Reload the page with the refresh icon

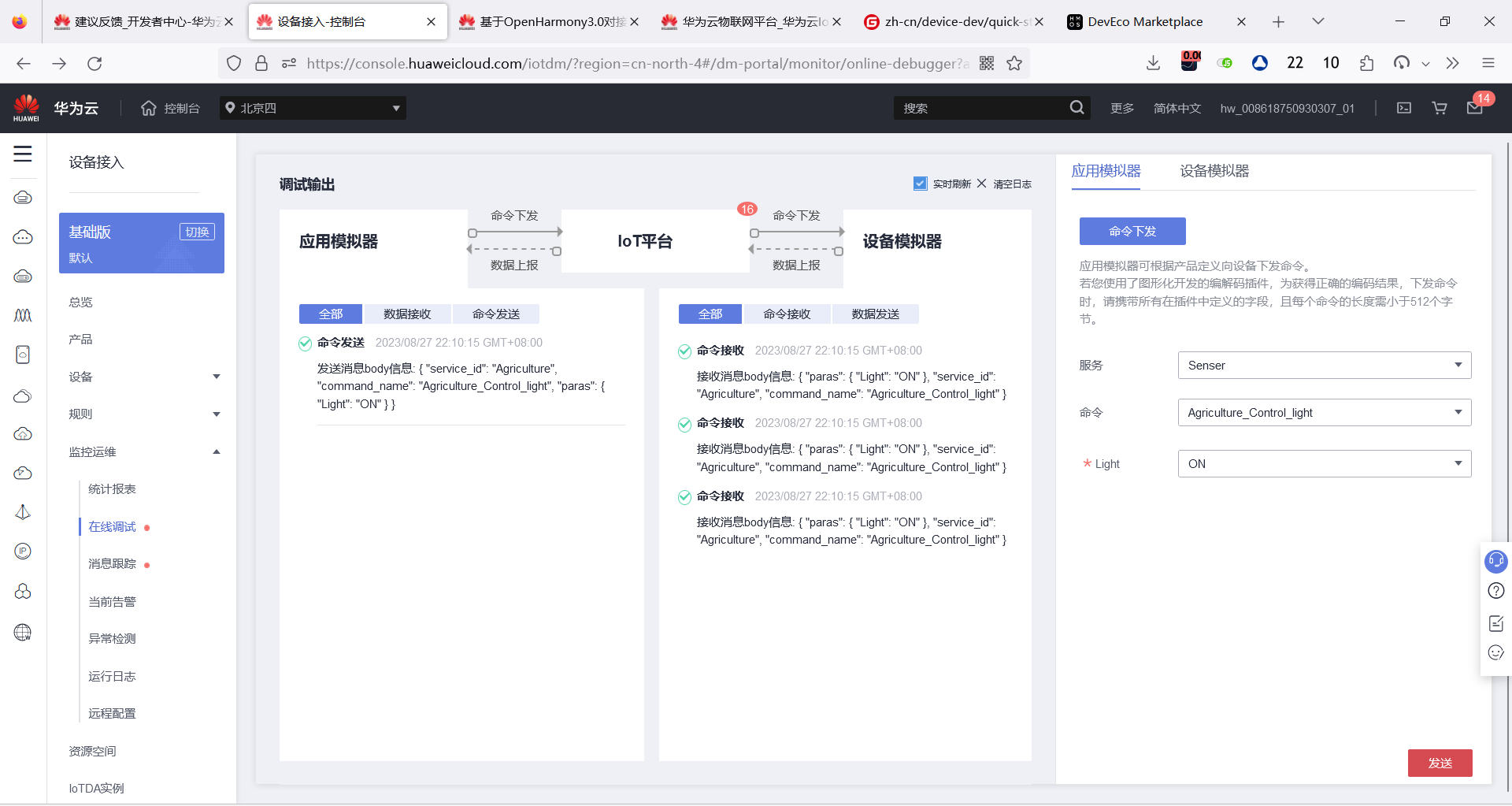coord(94,64)
